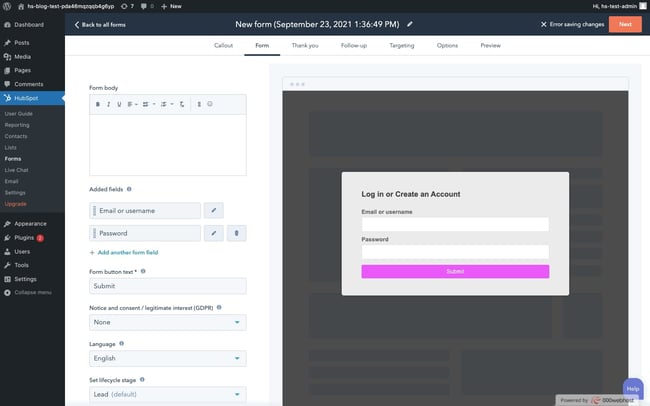Viewport: 650px width, 406px height.
Task: Click the underline formatting icon
Action: click(x=119, y=104)
